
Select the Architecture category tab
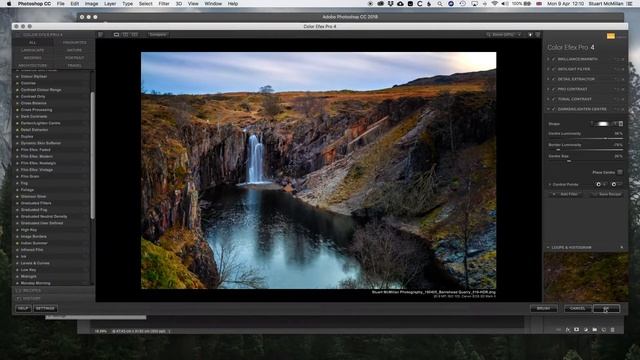(33, 65)
